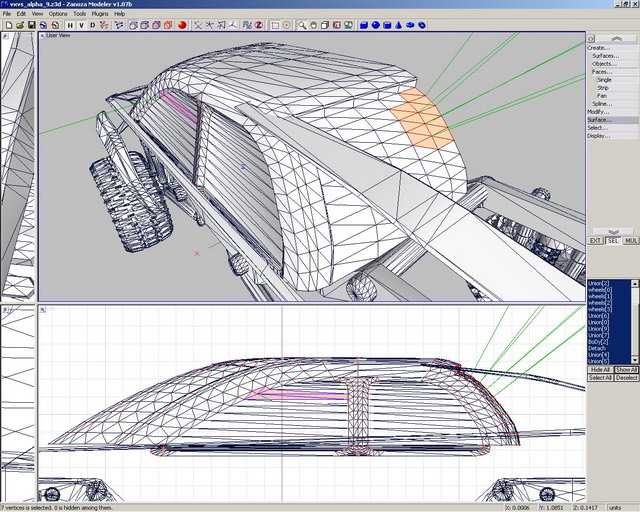Open the Options menu
Image resolution: width=640 pixels, height=512 pixels.
[x=58, y=14]
